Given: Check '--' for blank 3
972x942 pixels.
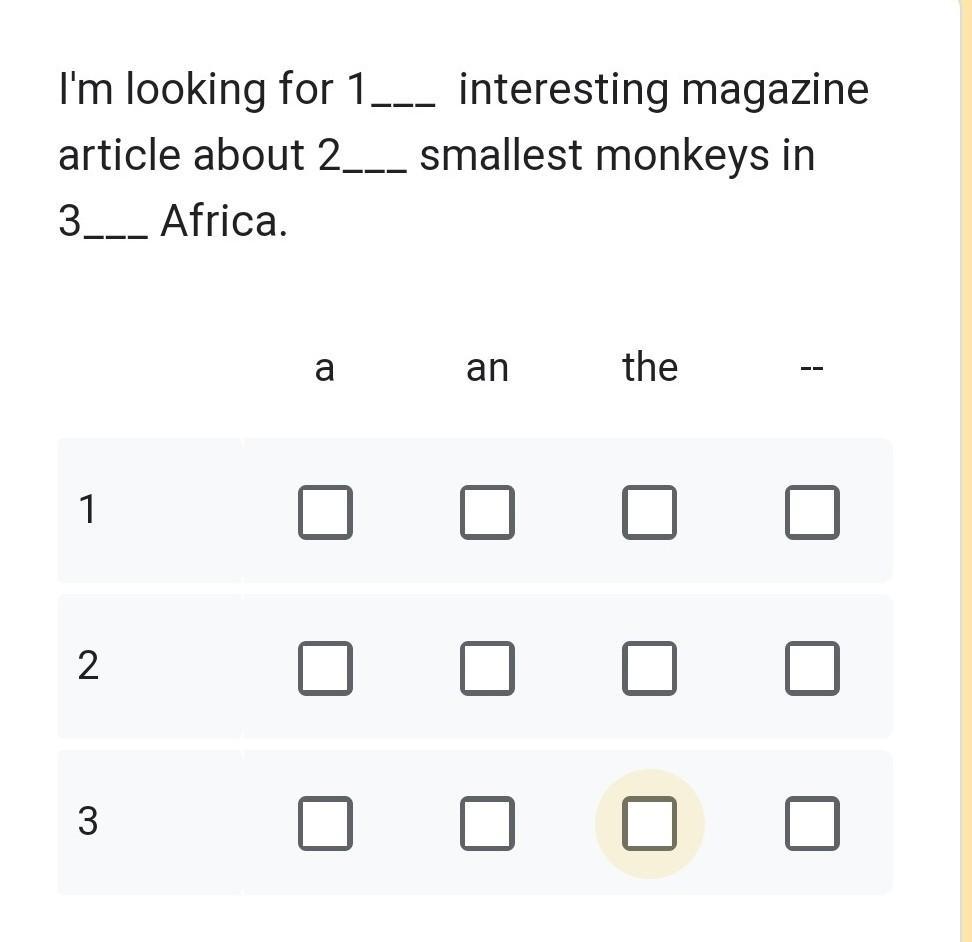Looking at the screenshot, I should point(811,823).
